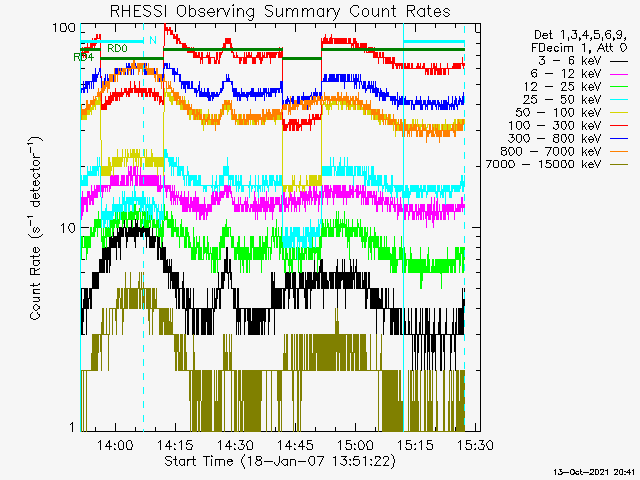Click the magenta line swatch for 6 - 12 keV
This screenshot has height=480, width=640.
click(619, 74)
